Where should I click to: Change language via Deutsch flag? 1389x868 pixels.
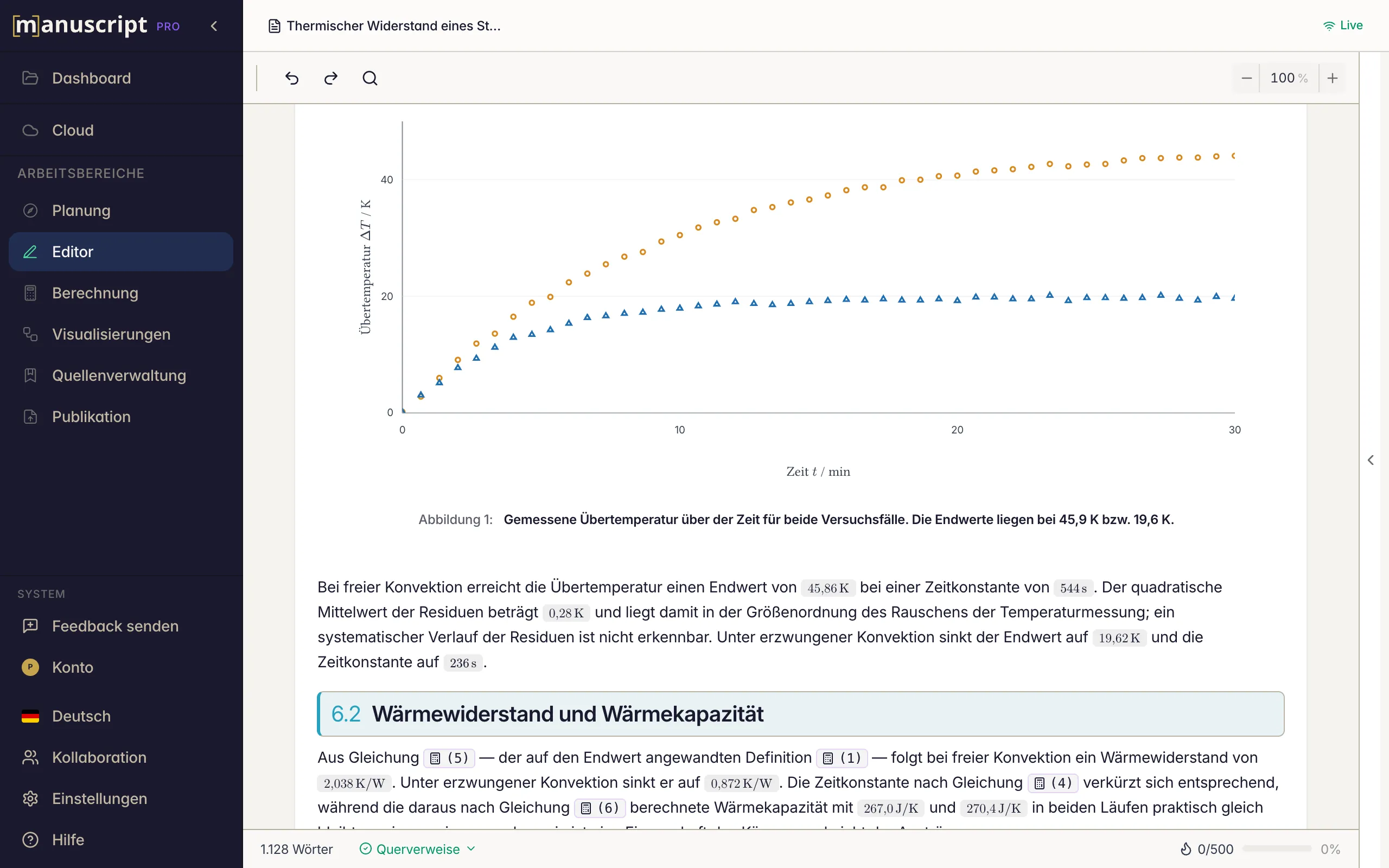tap(121, 716)
